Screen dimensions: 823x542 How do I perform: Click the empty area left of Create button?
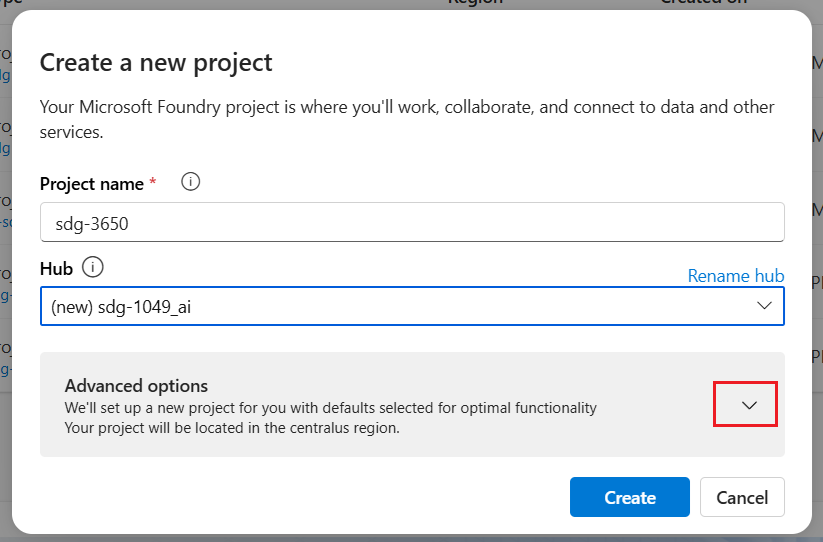pyautogui.click(x=300, y=497)
